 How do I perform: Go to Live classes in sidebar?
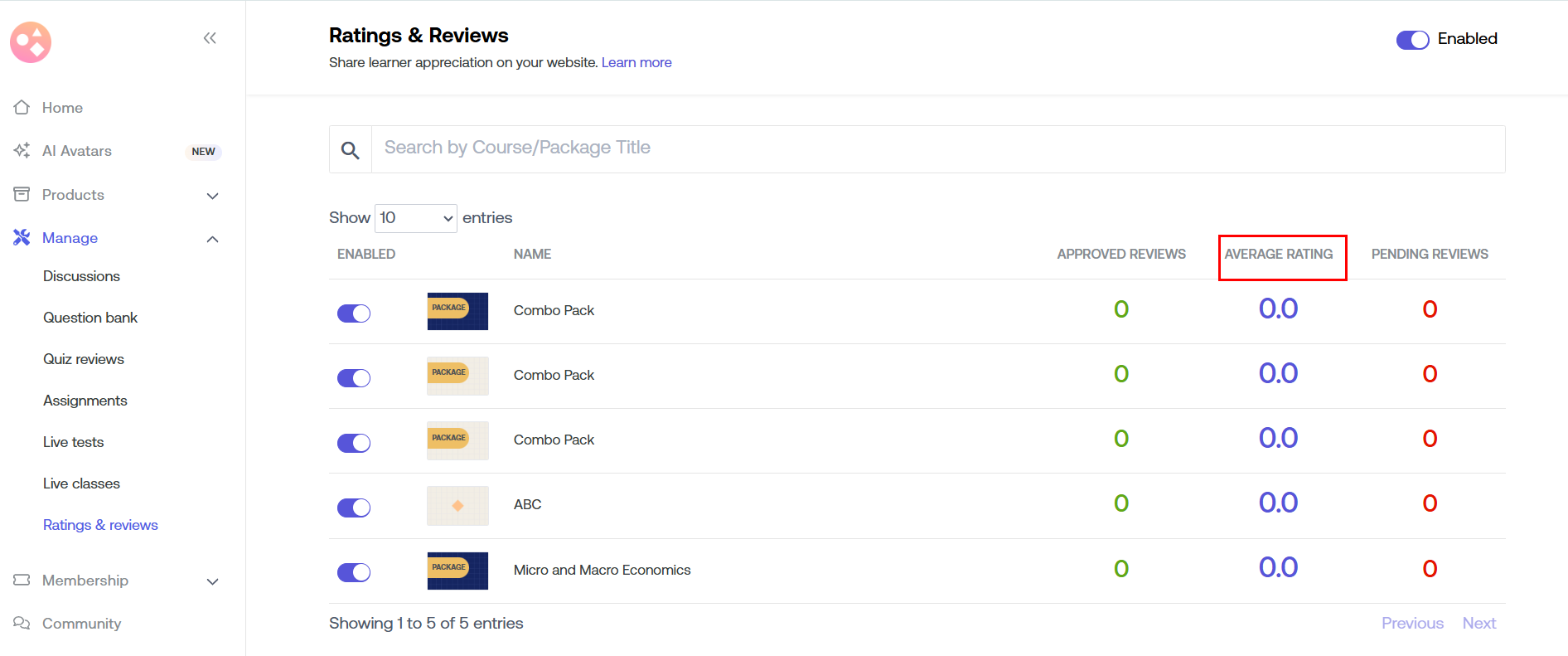coord(81,483)
